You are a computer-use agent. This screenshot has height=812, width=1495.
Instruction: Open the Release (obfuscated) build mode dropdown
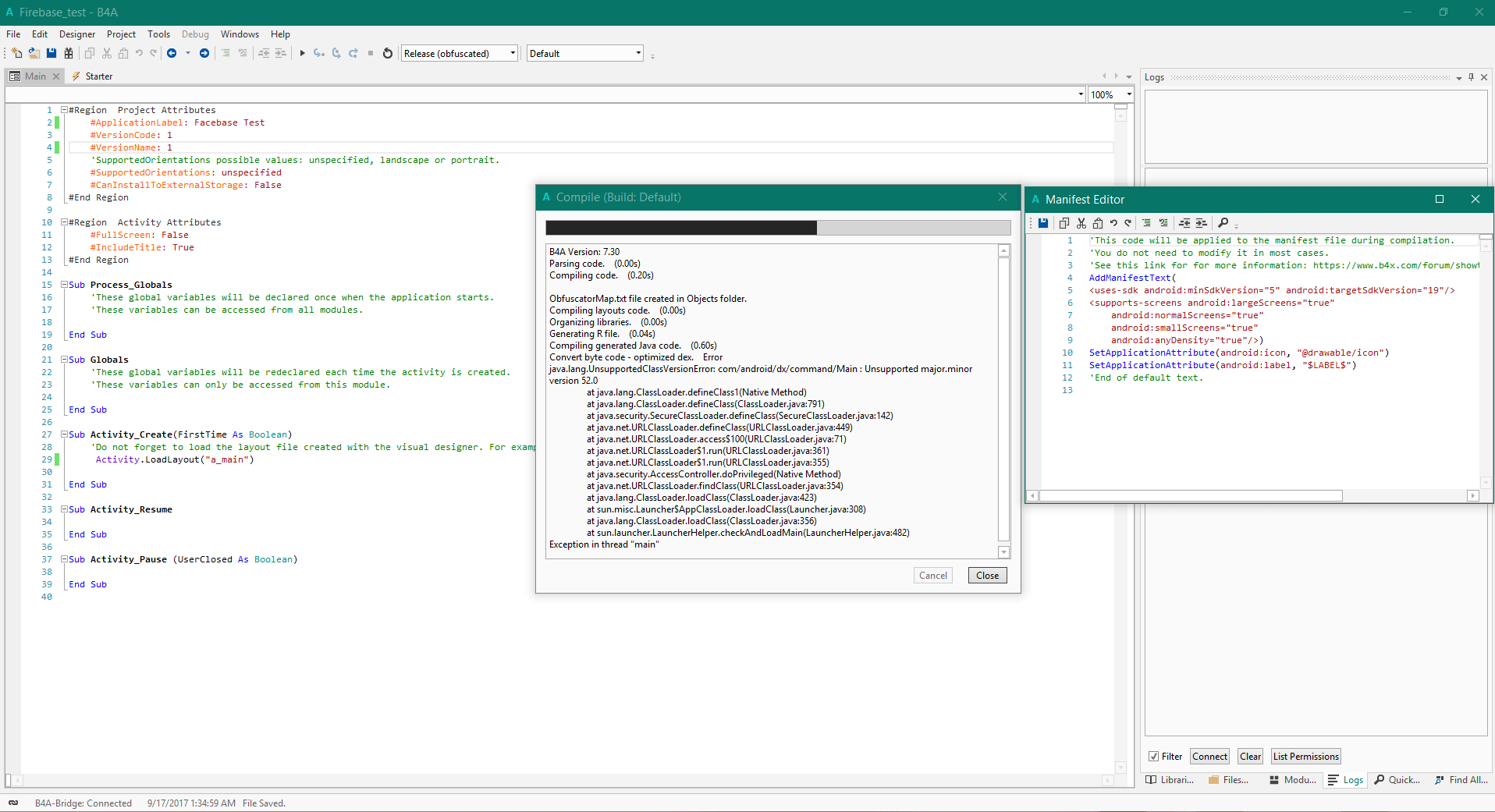pos(513,53)
